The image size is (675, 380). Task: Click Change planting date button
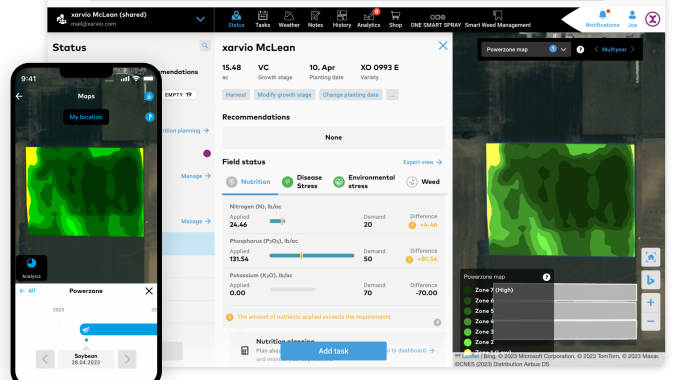click(350, 95)
